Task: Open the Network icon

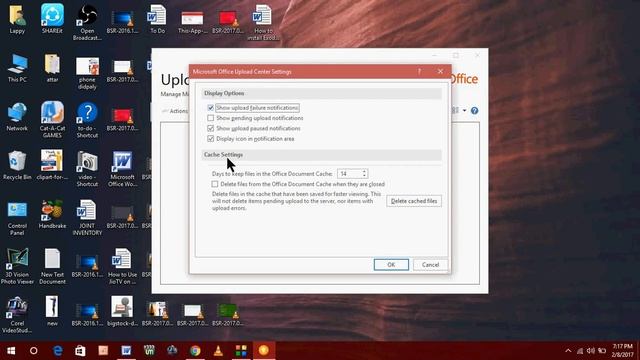Action: (17, 117)
